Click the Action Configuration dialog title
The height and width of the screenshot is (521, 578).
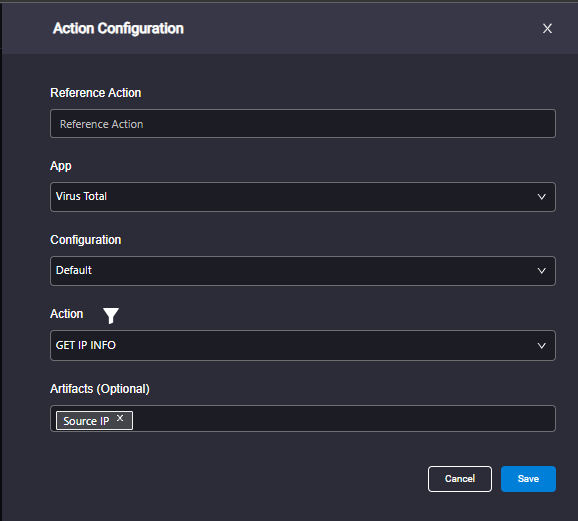point(118,28)
